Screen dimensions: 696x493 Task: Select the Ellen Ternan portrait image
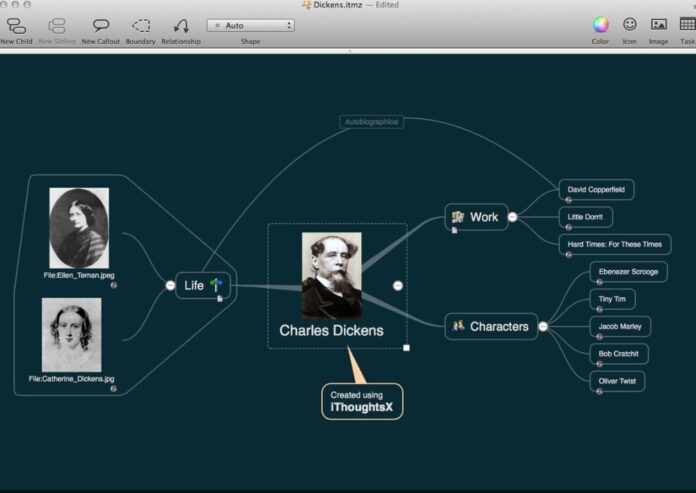[x=79, y=228]
